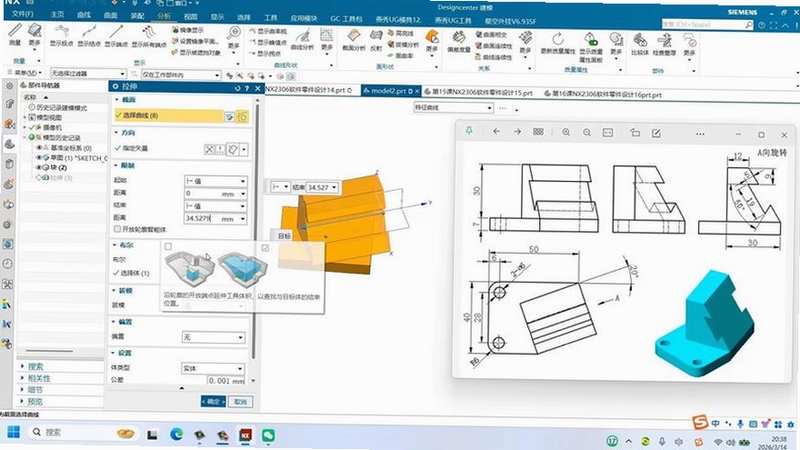The height and width of the screenshot is (450, 800).
Task: Open the history clock icon in resource bar
Action: [8, 263]
